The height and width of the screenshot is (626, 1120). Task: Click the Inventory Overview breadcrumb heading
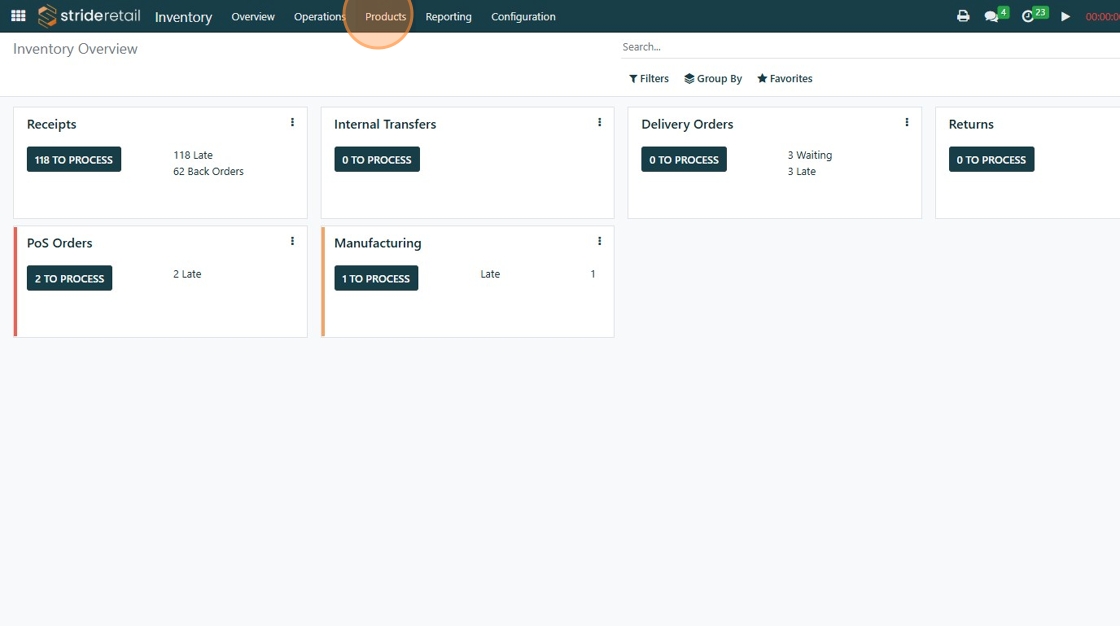pos(75,49)
